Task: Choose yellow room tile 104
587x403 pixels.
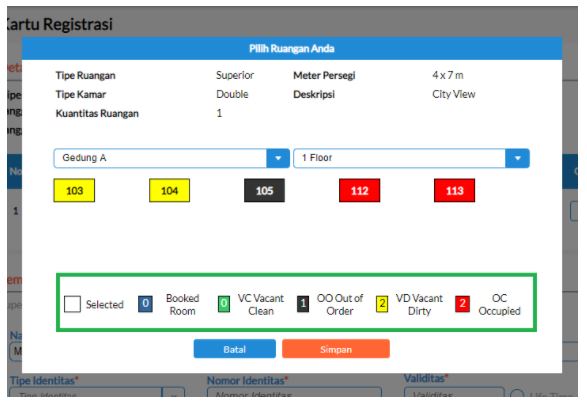Action: (x=169, y=190)
